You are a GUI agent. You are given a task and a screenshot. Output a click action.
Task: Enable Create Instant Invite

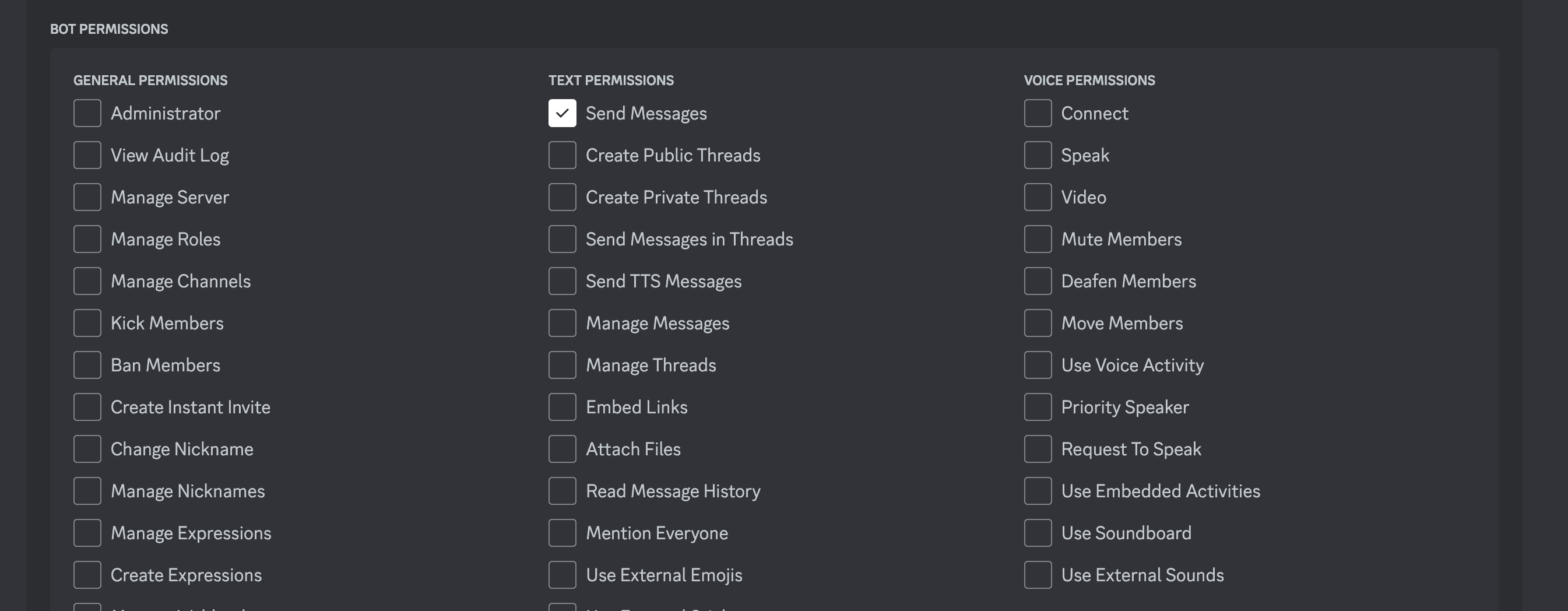[86, 406]
